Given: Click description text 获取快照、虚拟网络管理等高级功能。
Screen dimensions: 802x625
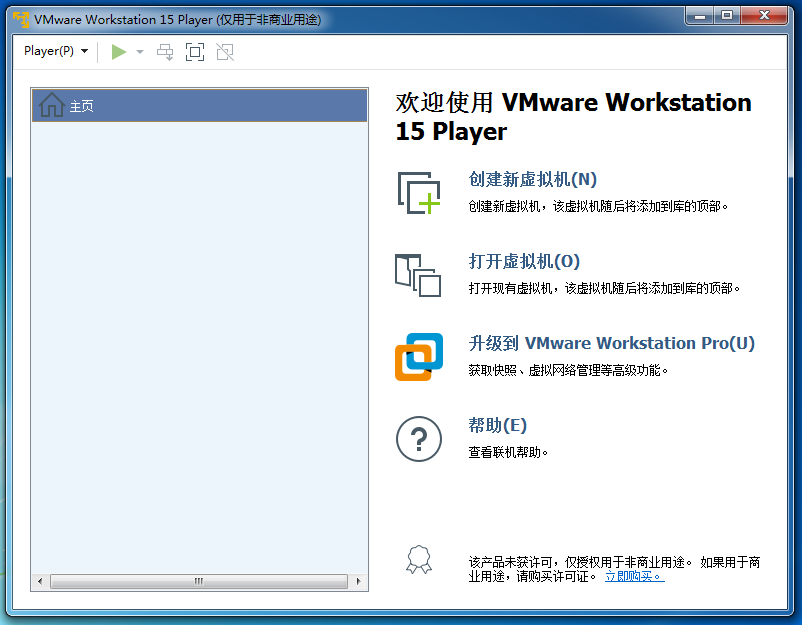Looking at the screenshot, I should [568, 370].
